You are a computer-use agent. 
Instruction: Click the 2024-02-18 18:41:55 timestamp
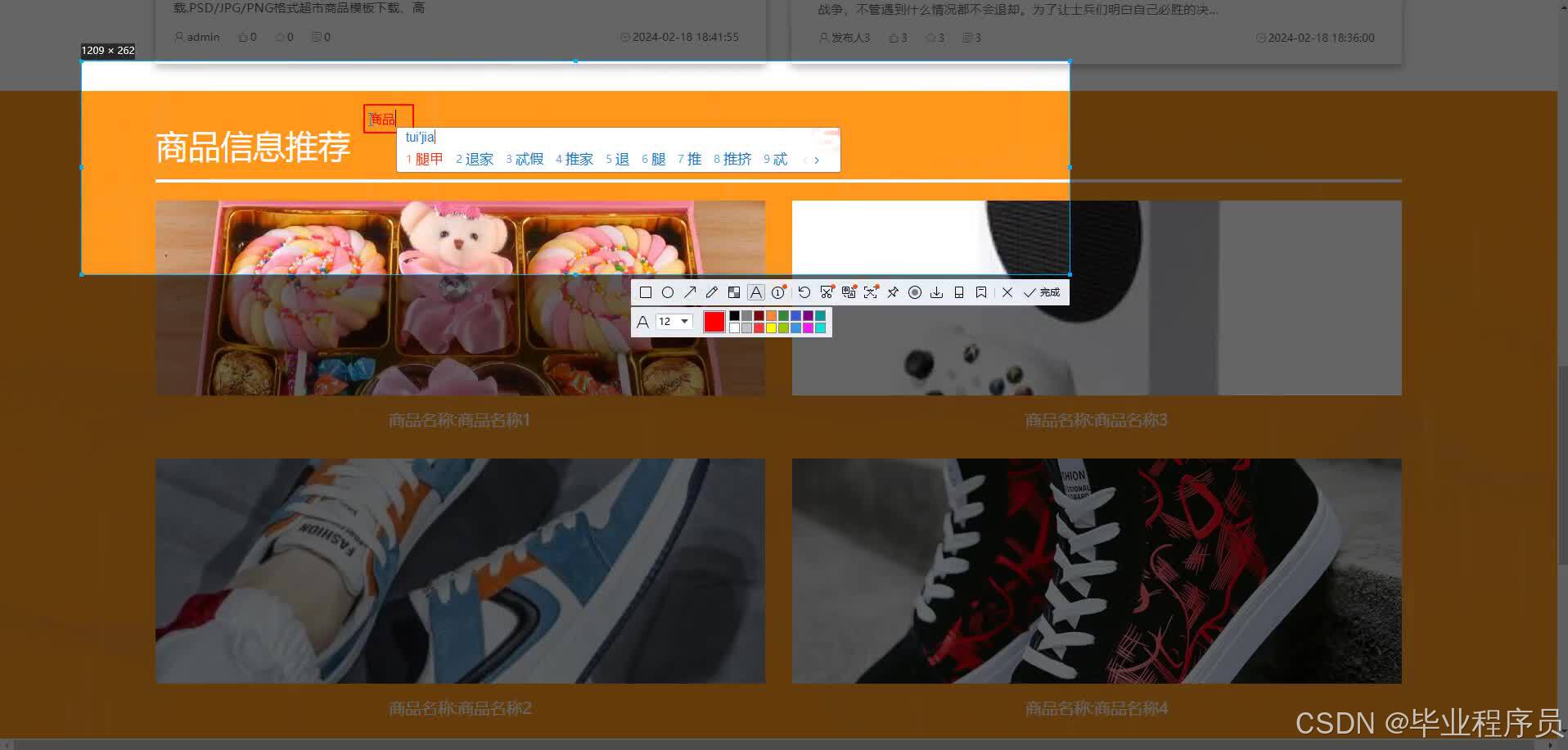pos(686,37)
